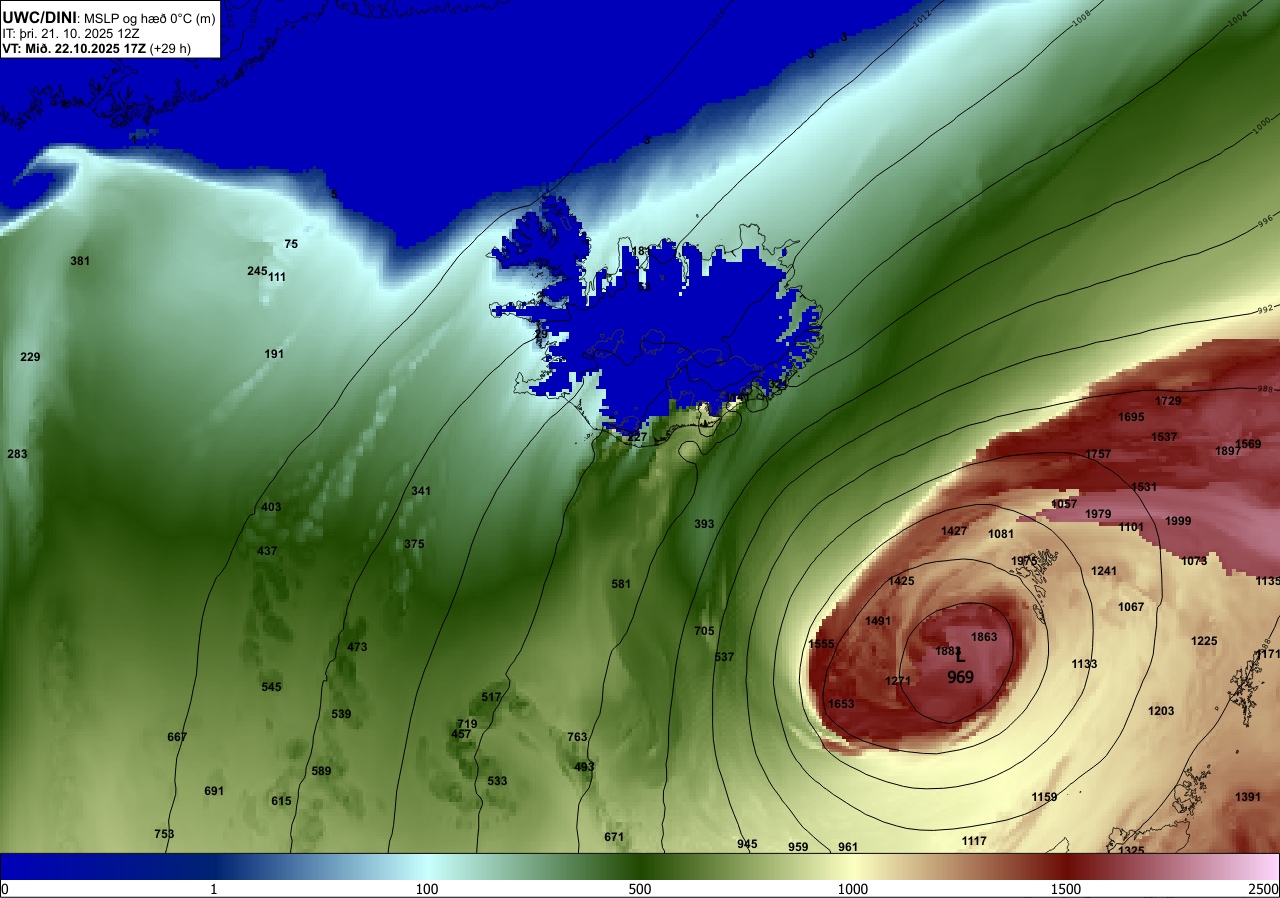The width and height of the screenshot is (1280, 898).
Task: Click the 581 height value
Action: click(621, 584)
